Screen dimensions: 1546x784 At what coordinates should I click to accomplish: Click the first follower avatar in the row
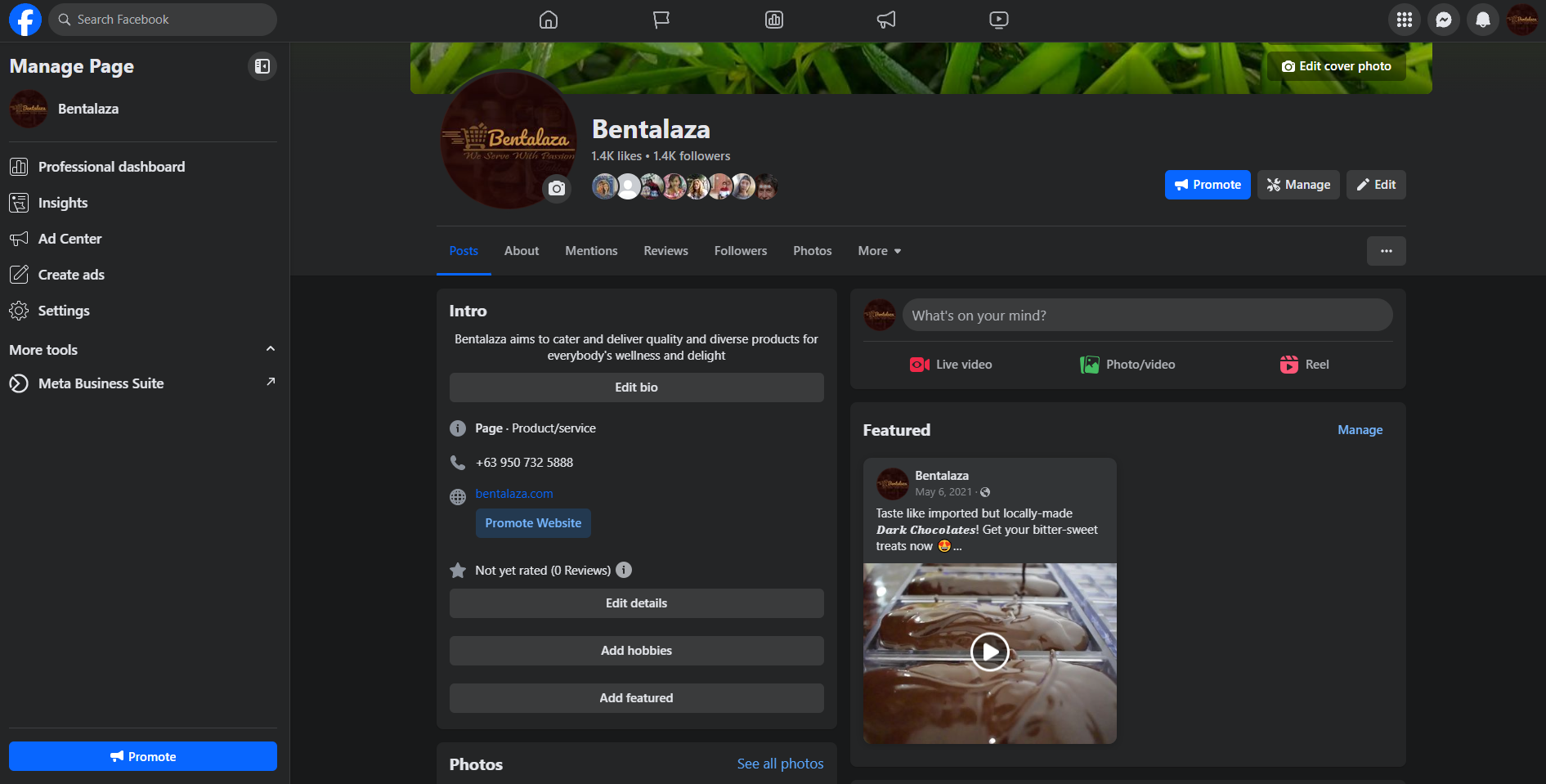point(605,186)
